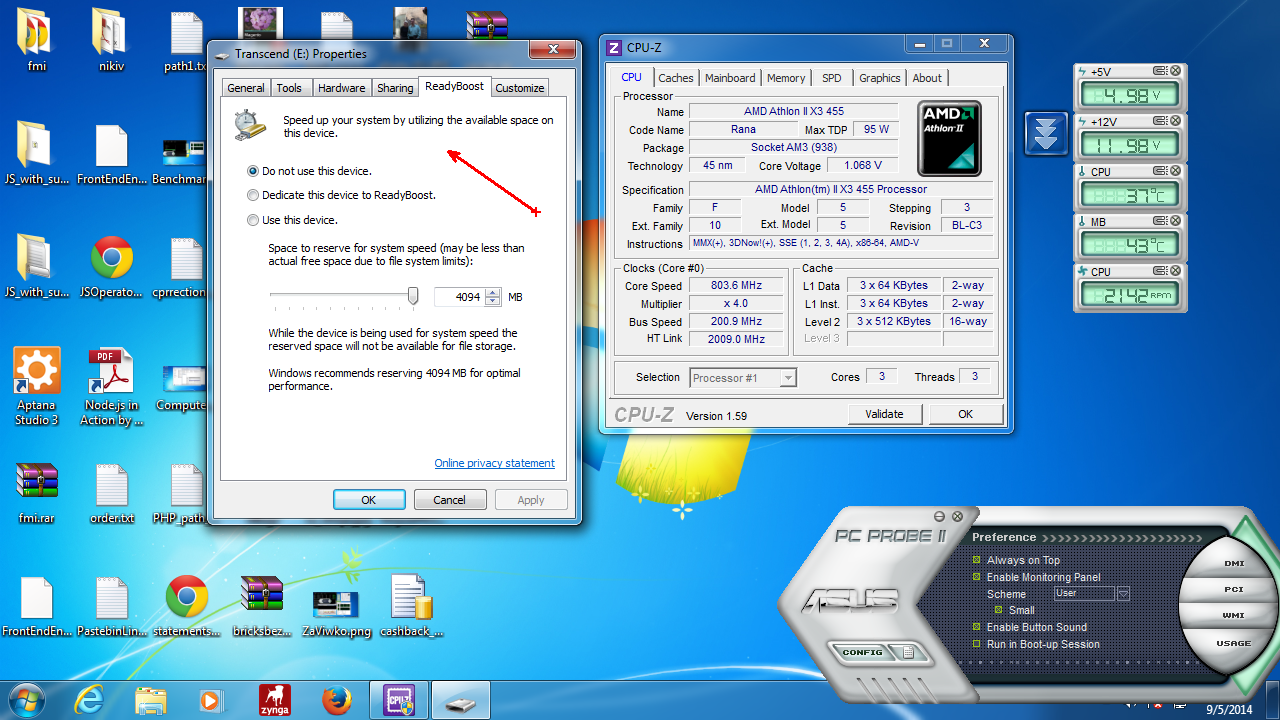Toggle Enable Monitoring Panel checkbox

(977, 577)
